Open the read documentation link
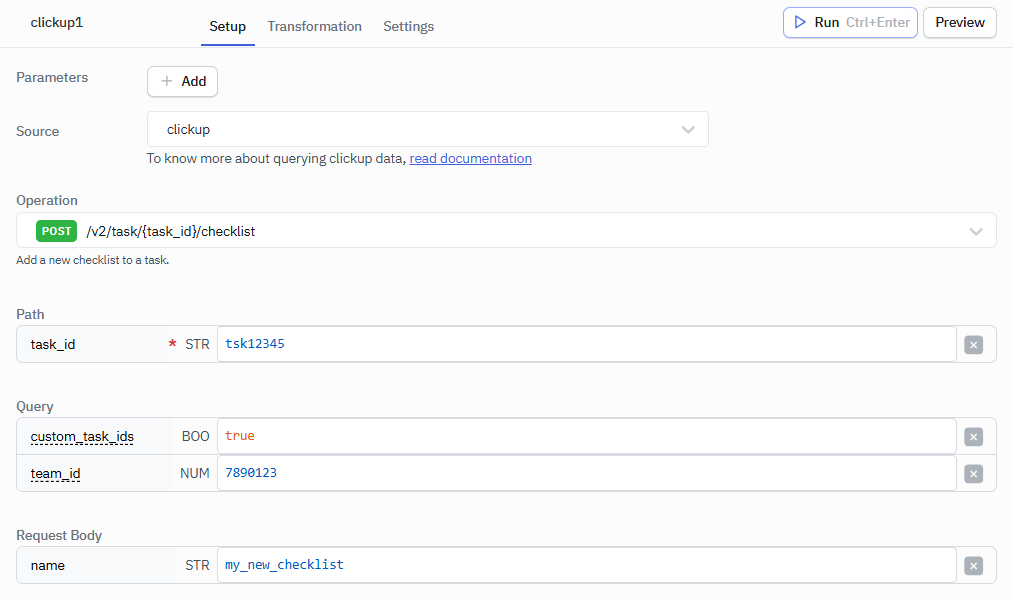 click(x=470, y=158)
